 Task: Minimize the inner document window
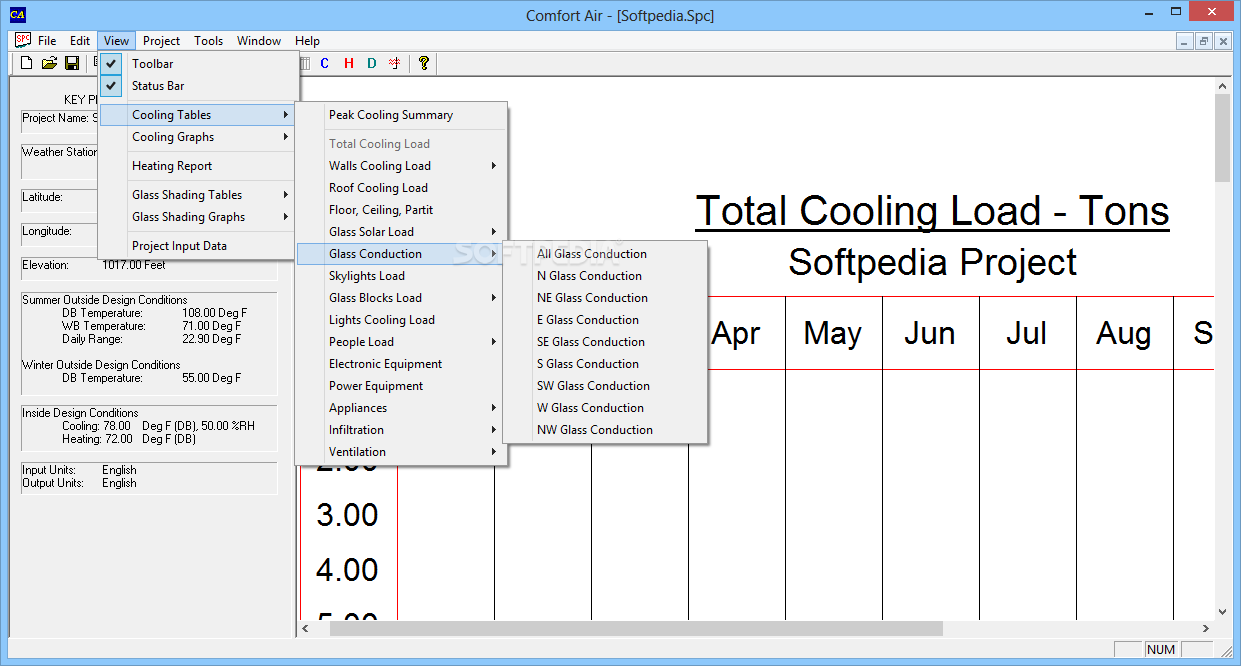click(1184, 41)
